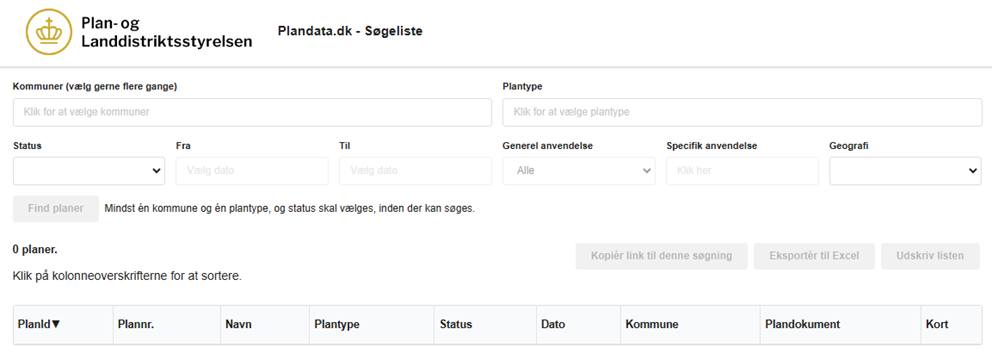This screenshot has height=360, width=992.
Task: Sort by the Plannr. column header
Action: [136, 325]
